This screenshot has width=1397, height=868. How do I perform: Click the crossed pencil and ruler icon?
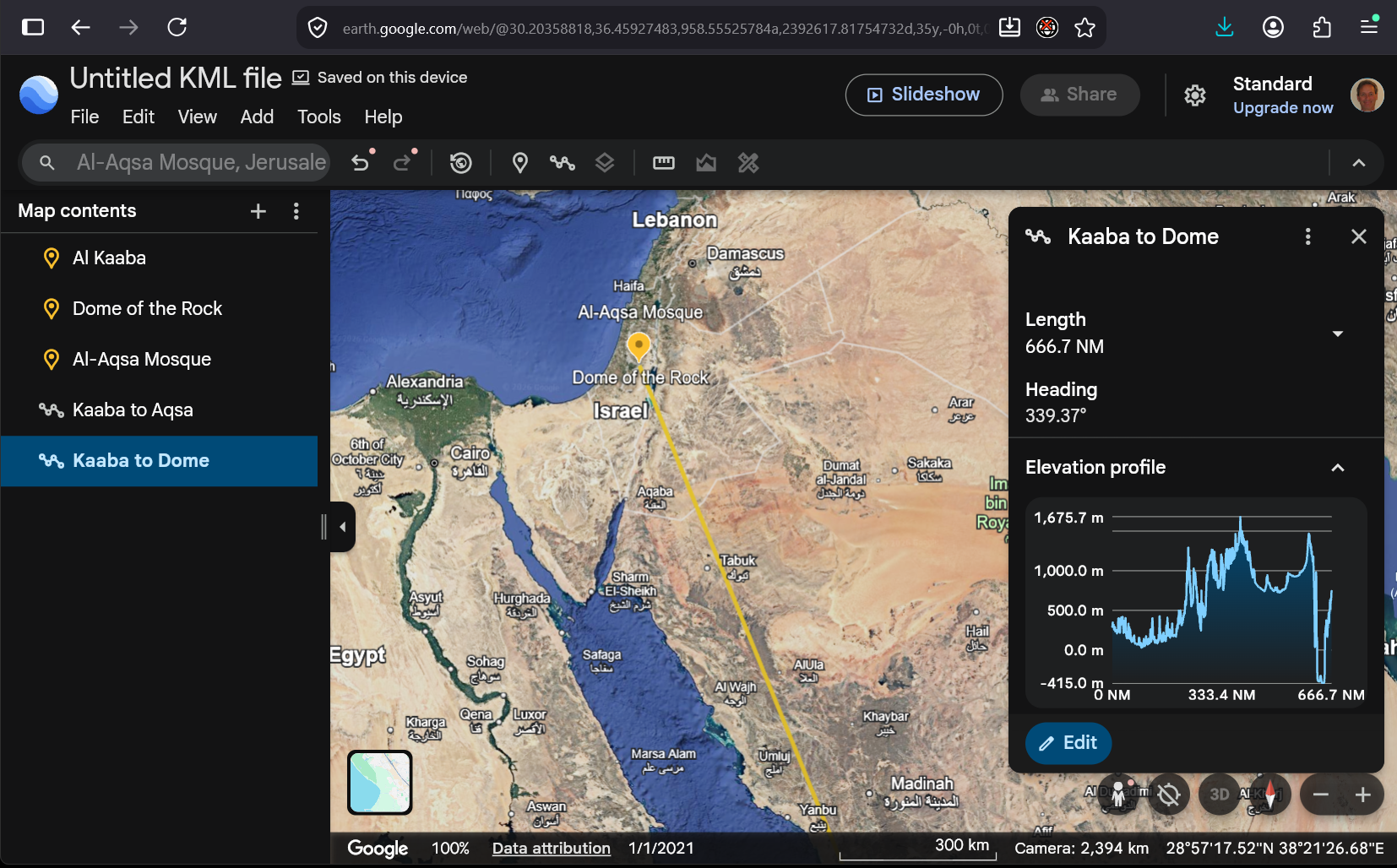(748, 162)
